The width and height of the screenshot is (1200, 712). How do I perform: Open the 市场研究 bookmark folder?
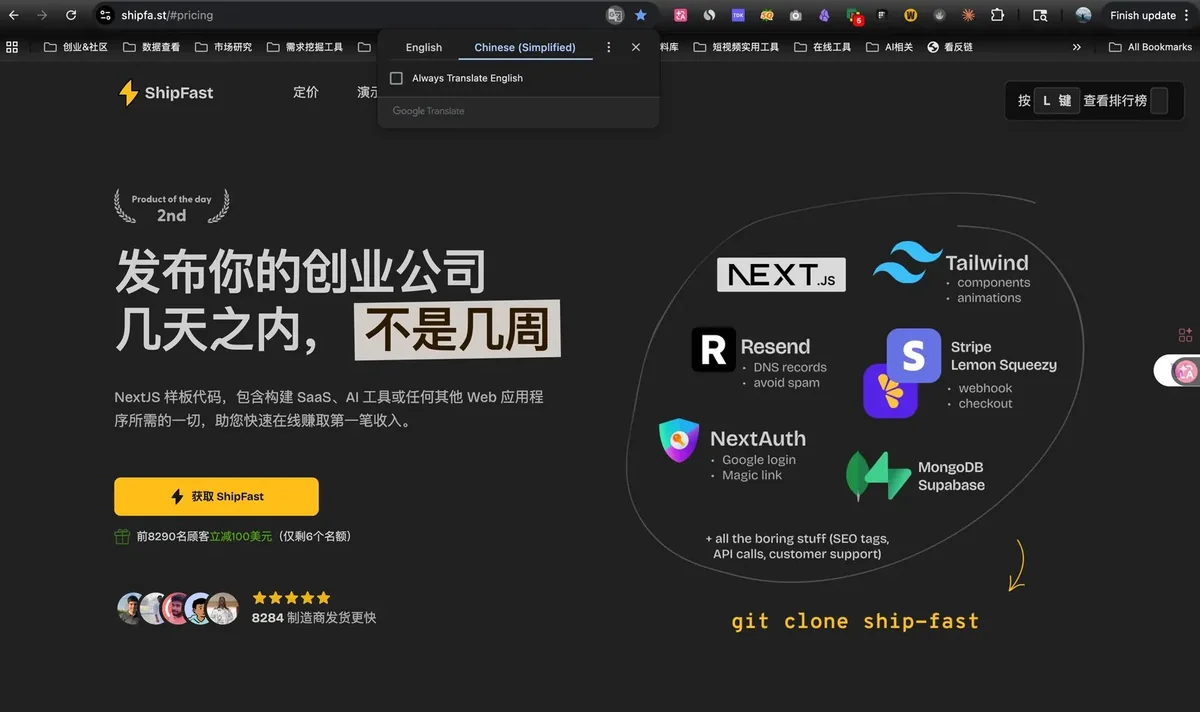coord(223,47)
